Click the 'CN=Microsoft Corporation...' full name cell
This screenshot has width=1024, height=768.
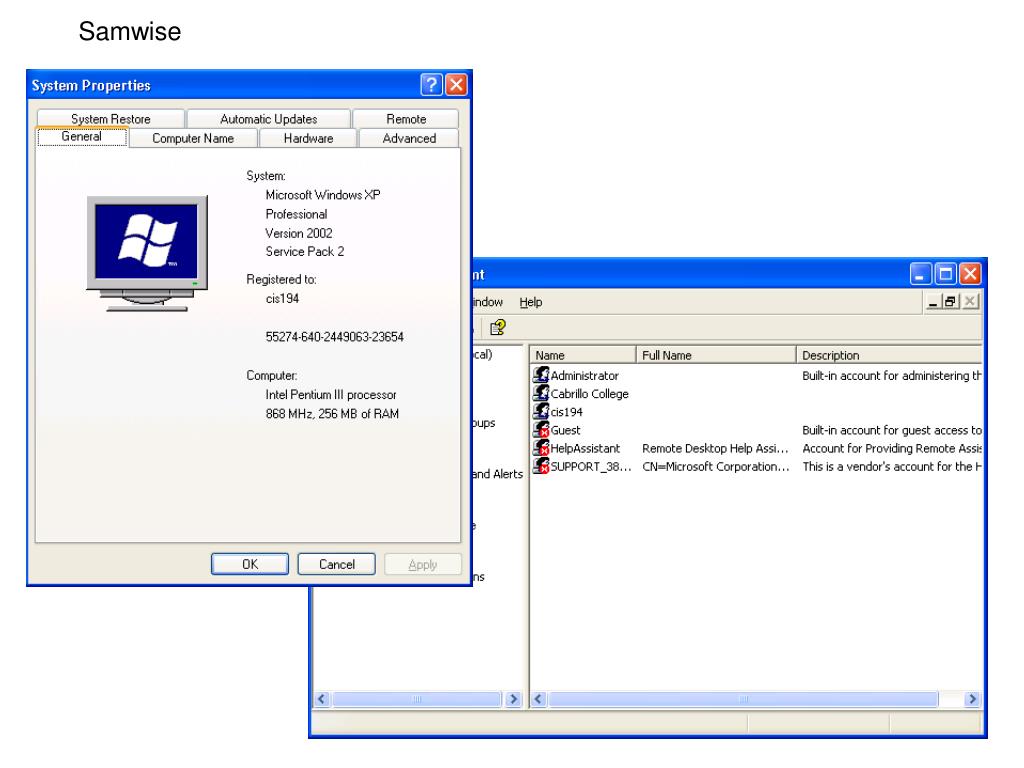(x=716, y=467)
